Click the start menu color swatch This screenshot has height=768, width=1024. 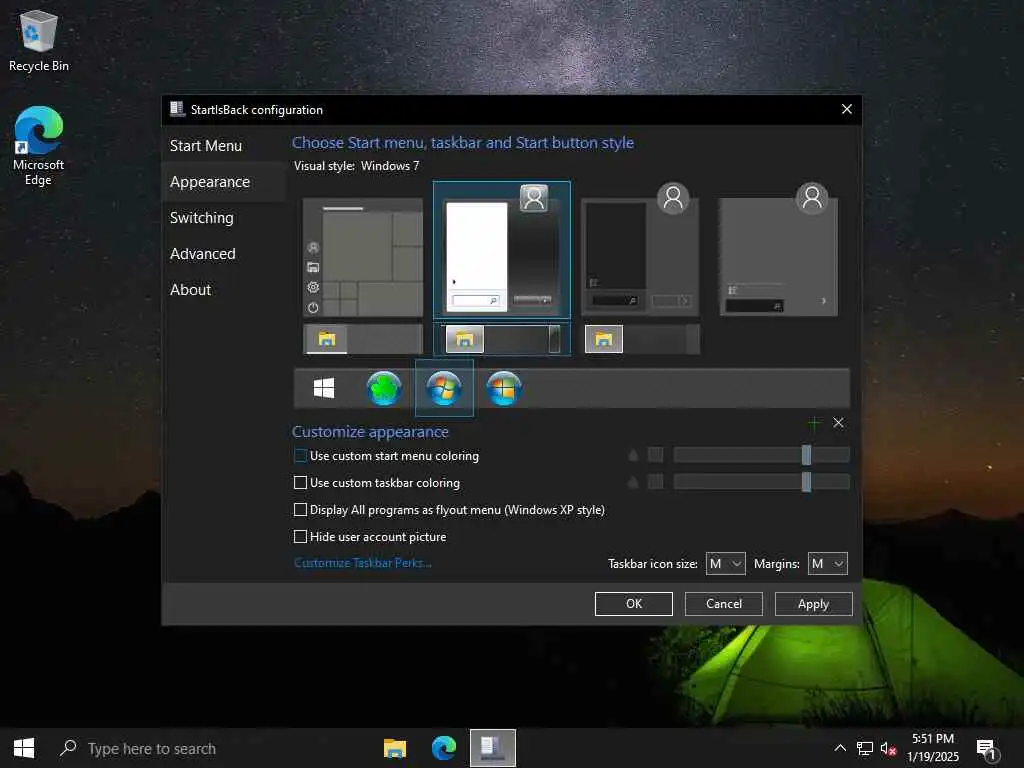click(x=655, y=455)
